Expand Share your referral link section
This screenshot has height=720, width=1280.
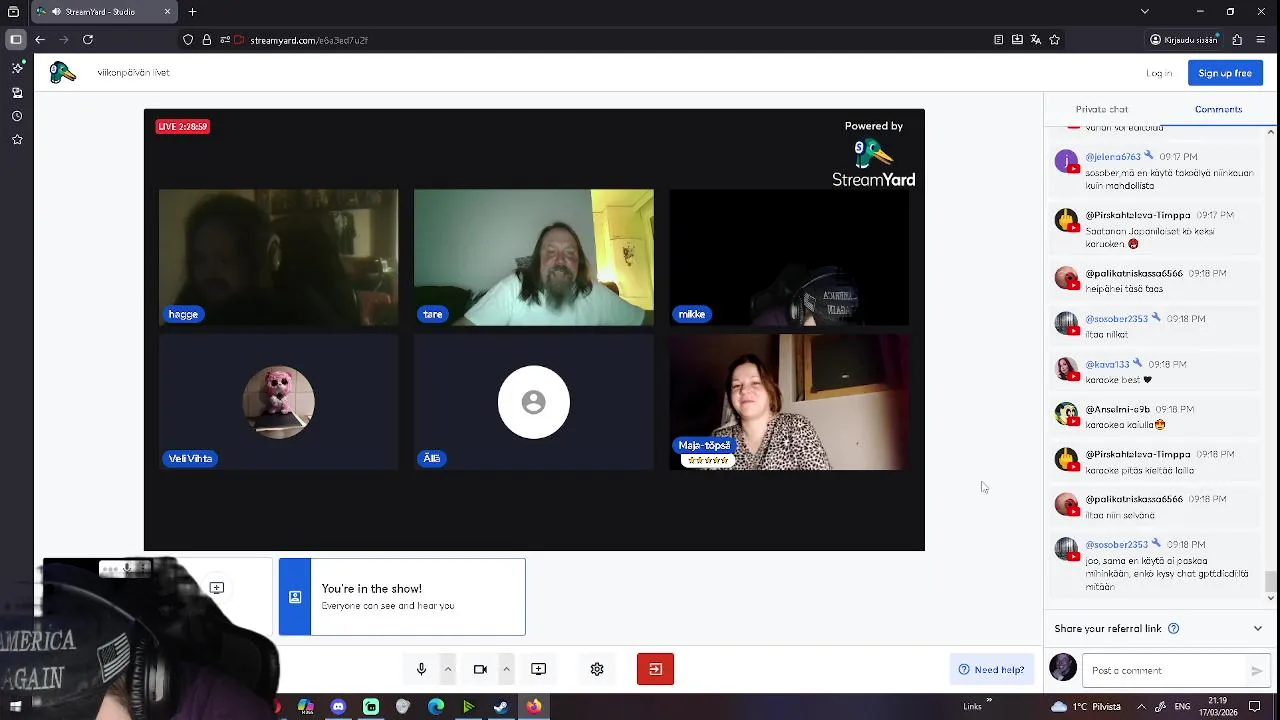point(1258,629)
